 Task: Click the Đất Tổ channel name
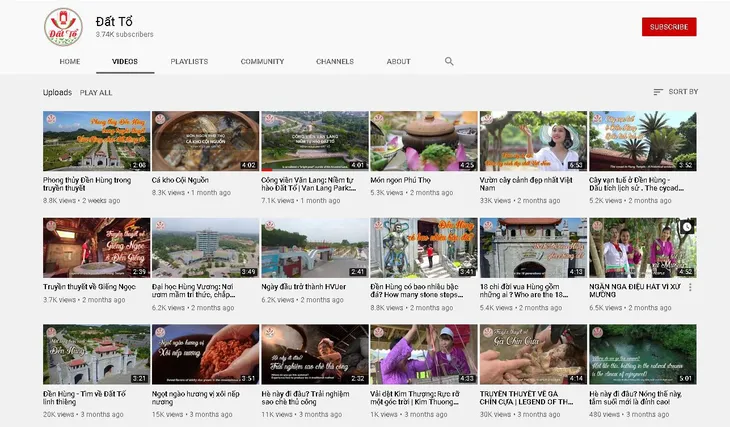114,21
